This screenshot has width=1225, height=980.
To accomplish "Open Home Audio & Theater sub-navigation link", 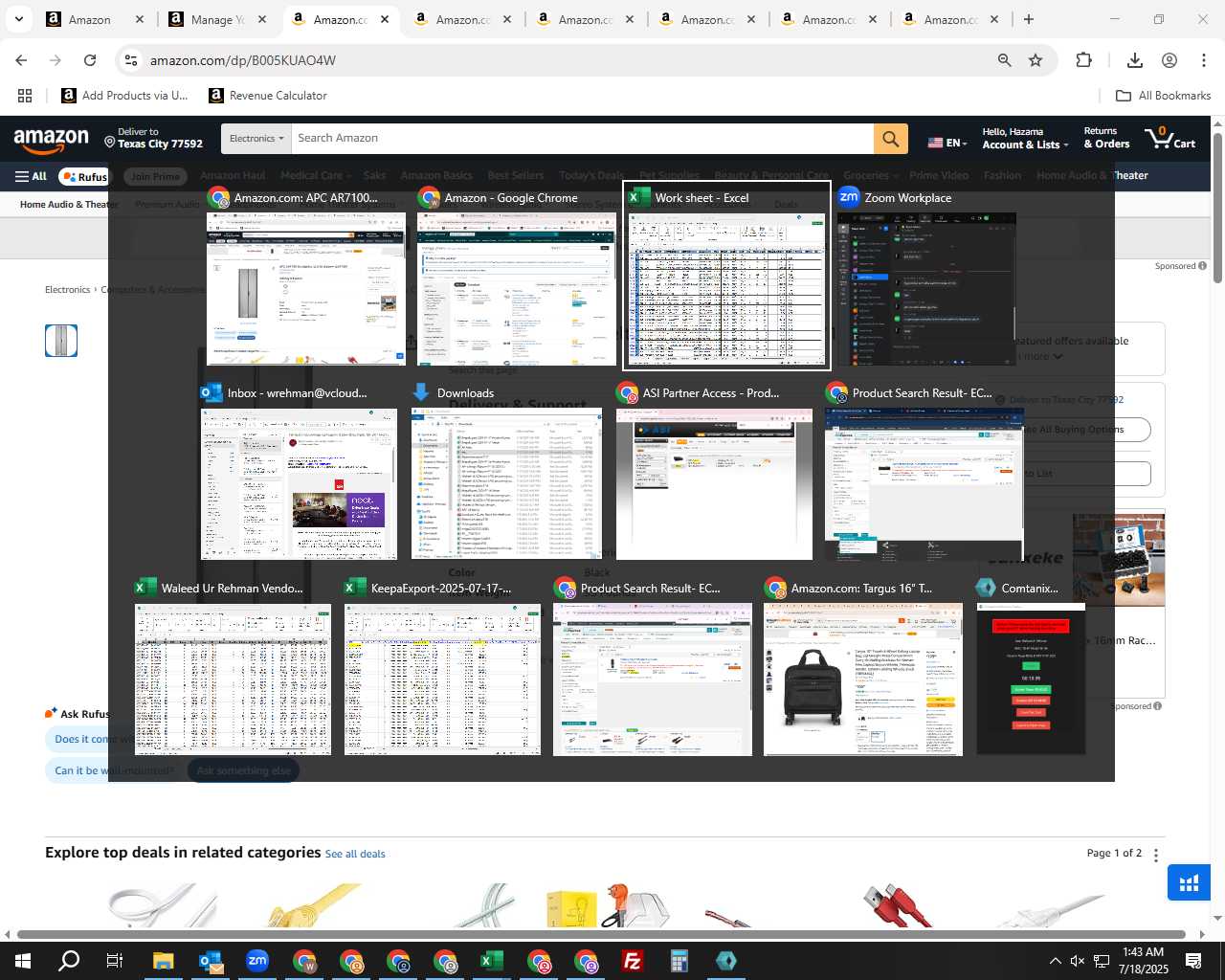I will point(69,204).
